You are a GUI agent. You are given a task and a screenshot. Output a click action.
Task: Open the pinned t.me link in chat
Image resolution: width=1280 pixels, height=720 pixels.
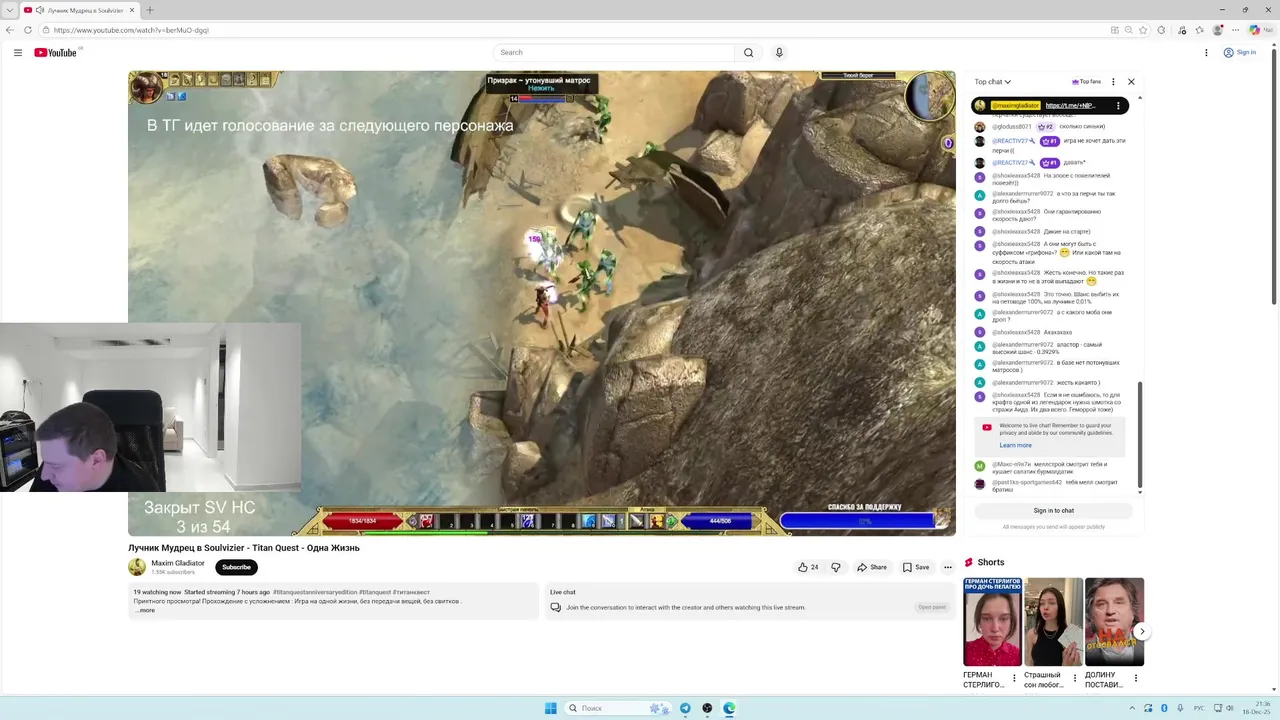(x=1071, y=105)
